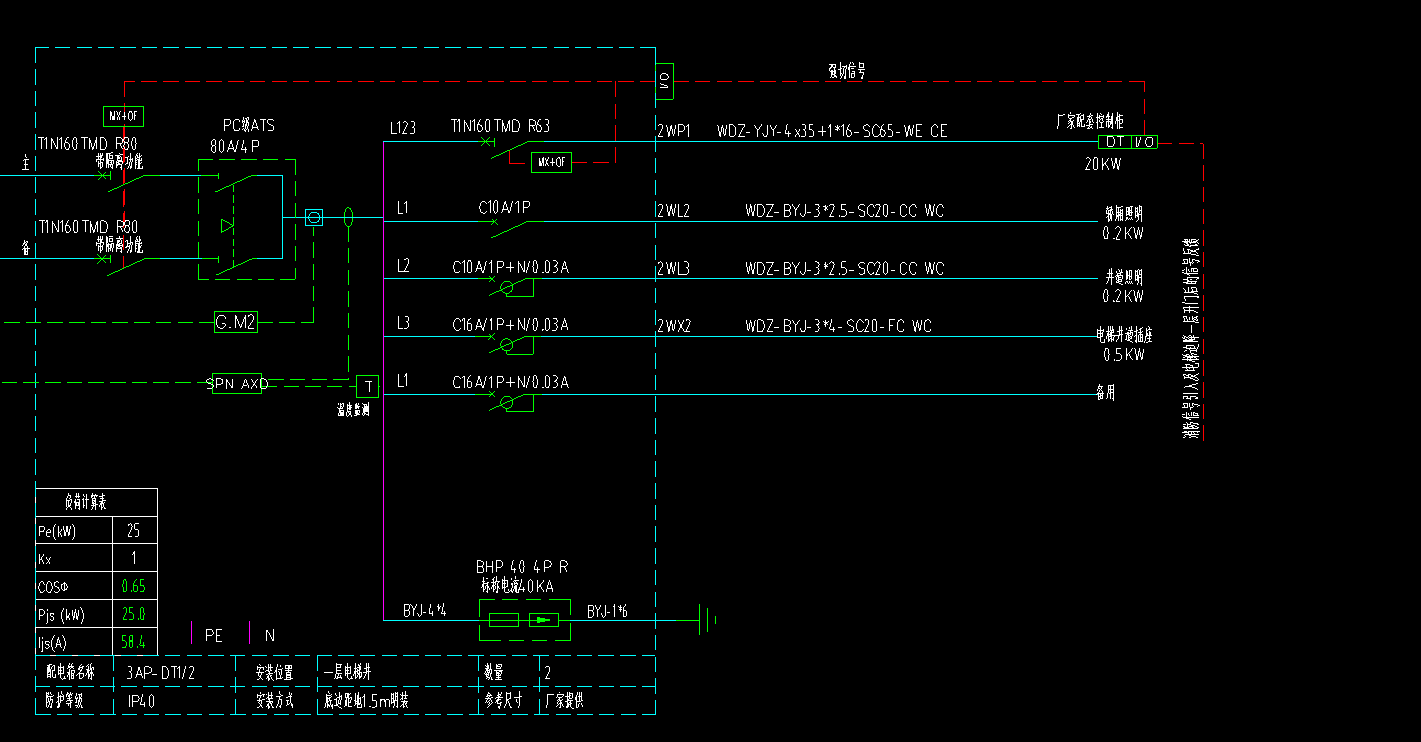Select the N bus label
The height and width of the screenshot is (742, 1421).
[x=269, y=635]
